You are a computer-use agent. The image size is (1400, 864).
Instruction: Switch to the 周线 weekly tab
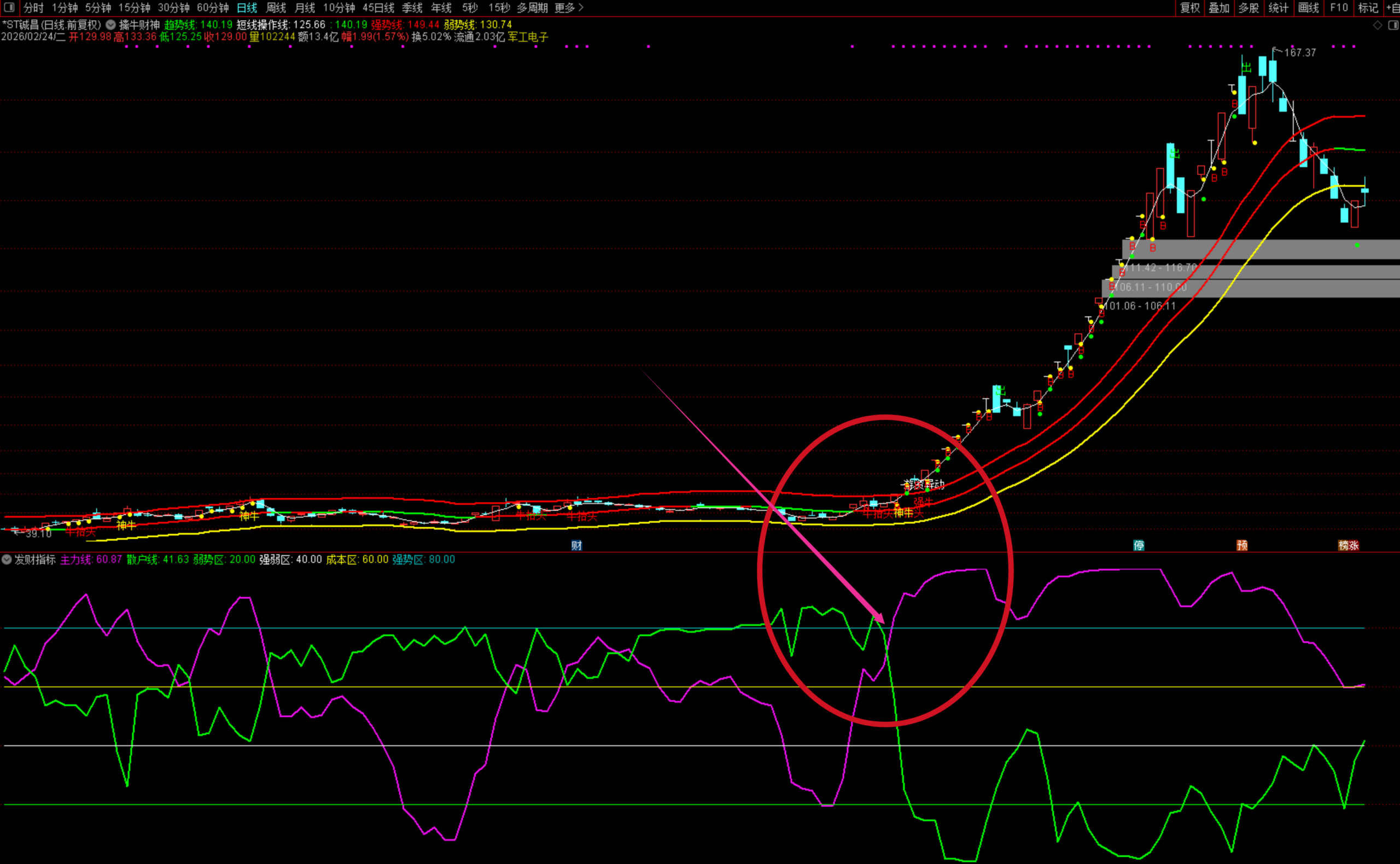click(x=276, y=8)
